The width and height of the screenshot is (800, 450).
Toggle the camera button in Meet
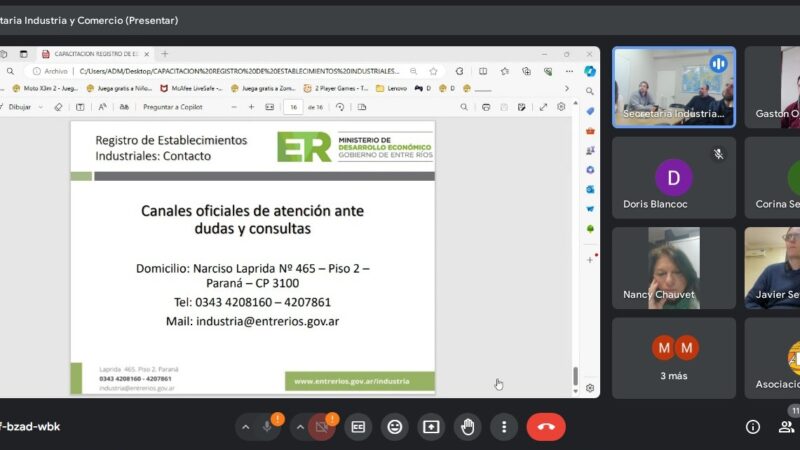(x=322, y=427)
